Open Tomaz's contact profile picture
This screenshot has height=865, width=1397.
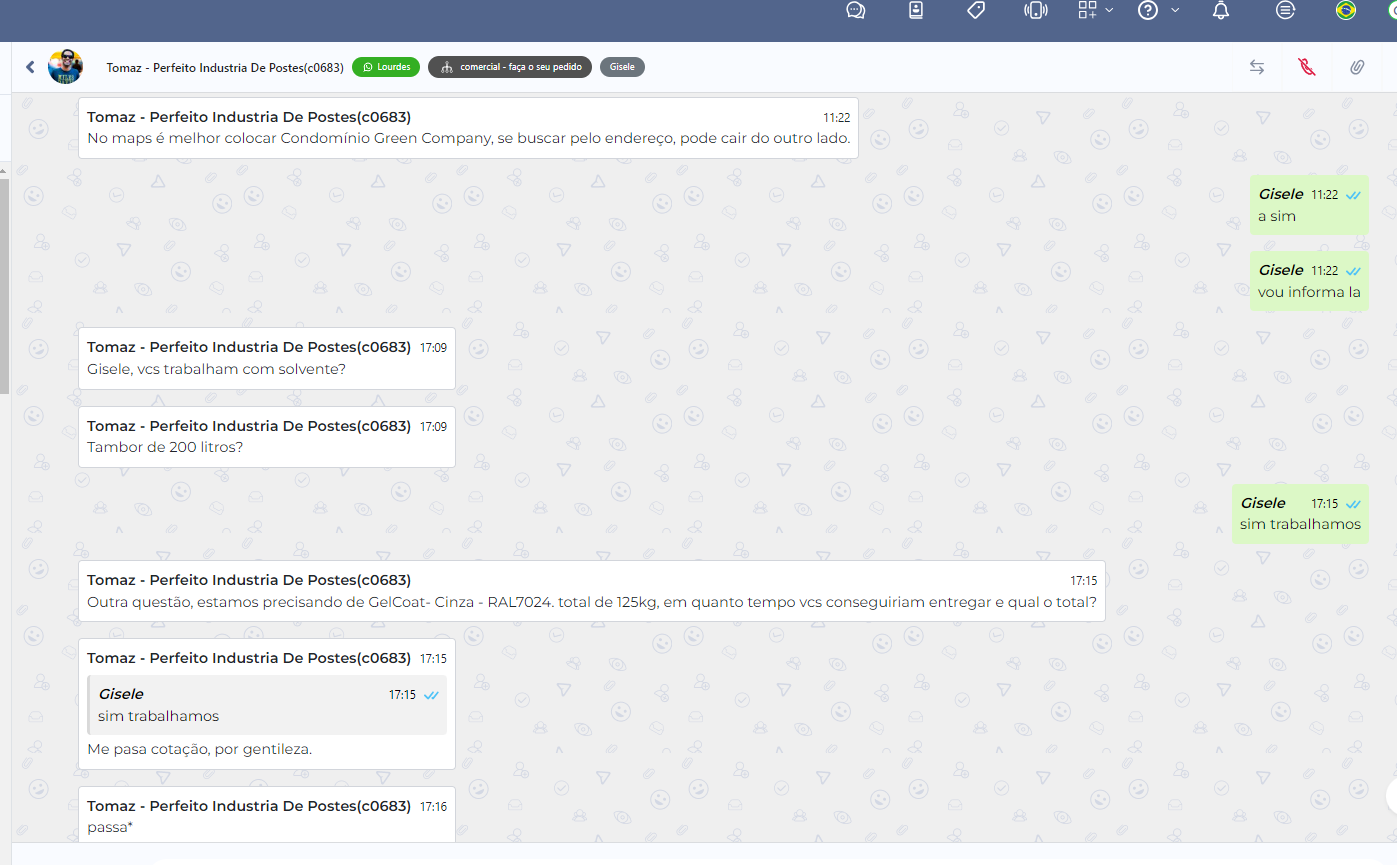coord(66,67)
